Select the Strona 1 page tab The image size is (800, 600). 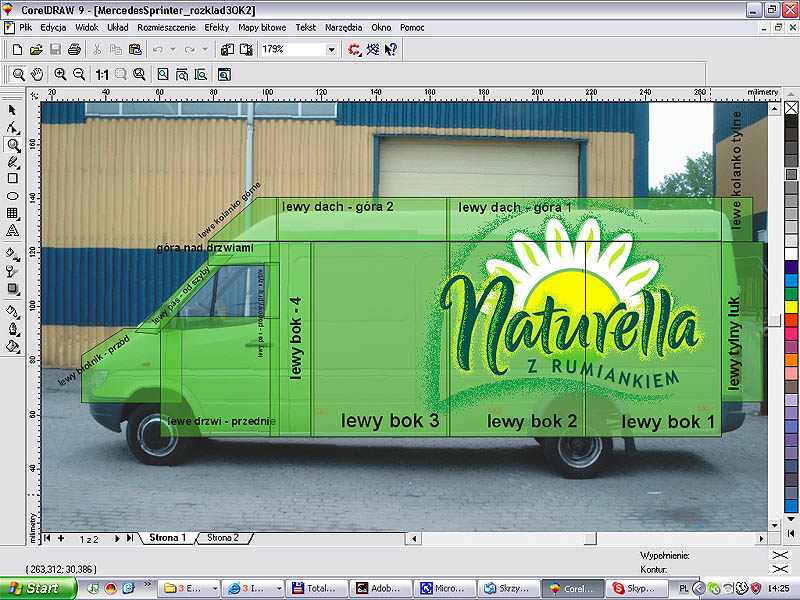pyautogui.click(x=167, y=538)
